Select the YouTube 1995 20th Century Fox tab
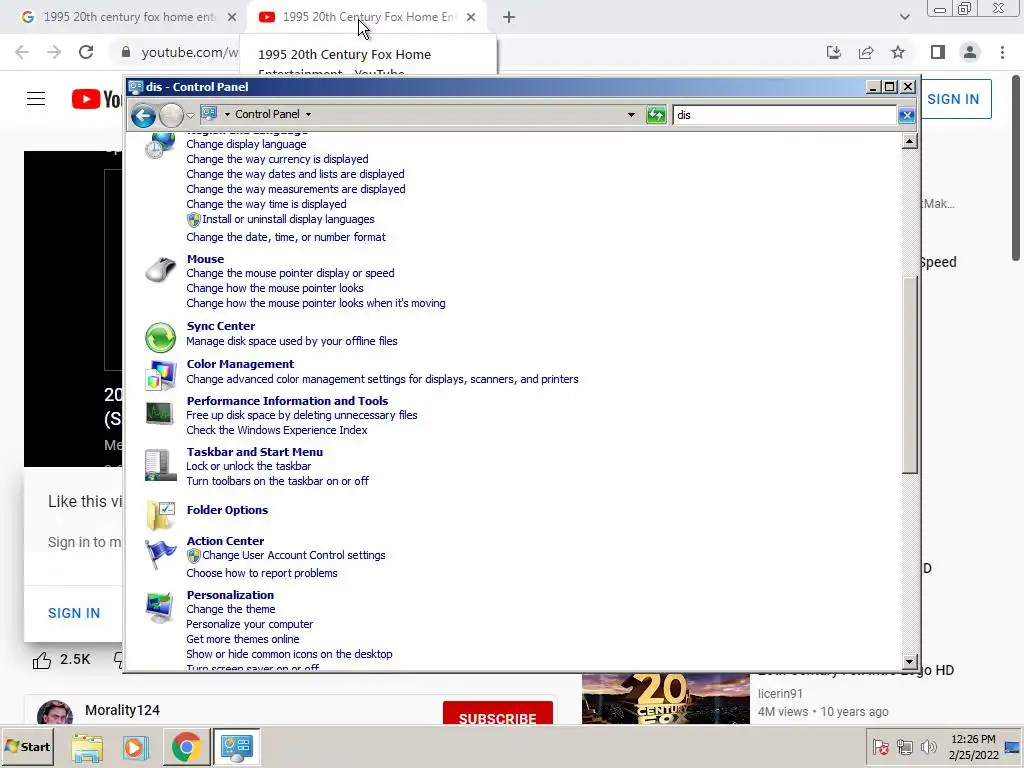Image resolution: width=1024 pixels, height=768 pixels. coord(366,17)
